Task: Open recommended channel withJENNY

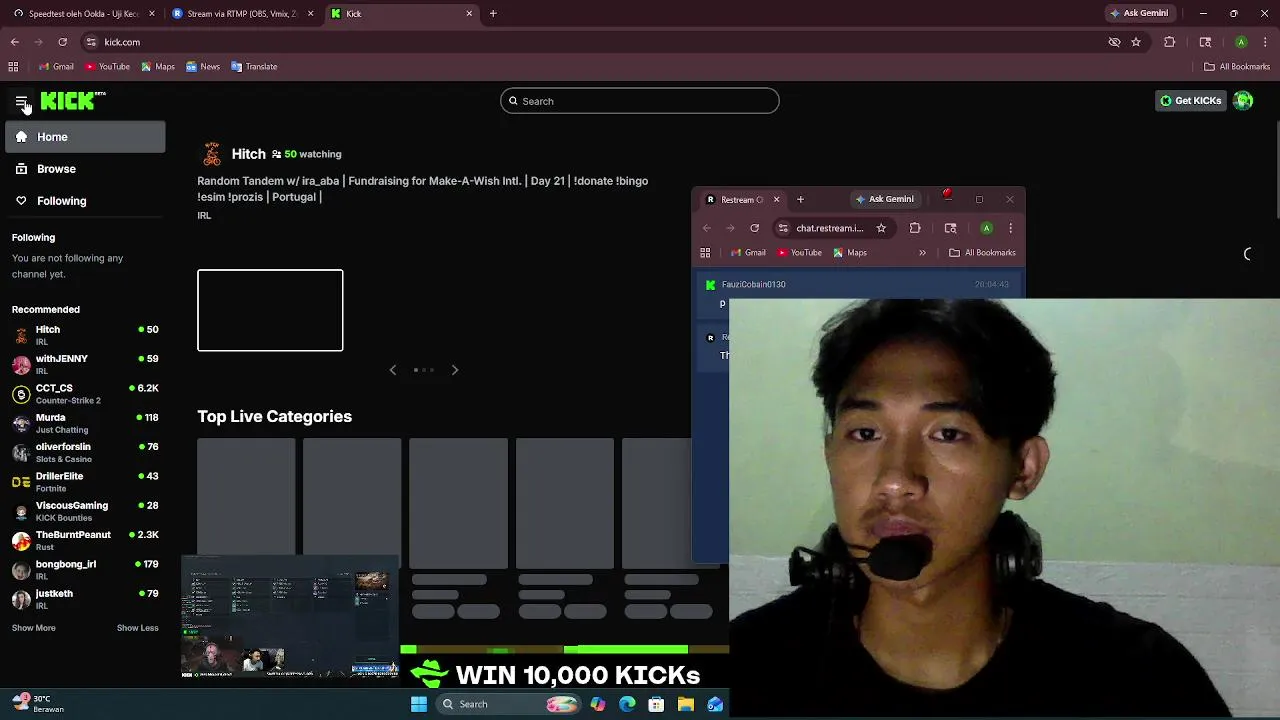Action: (85, 364)
